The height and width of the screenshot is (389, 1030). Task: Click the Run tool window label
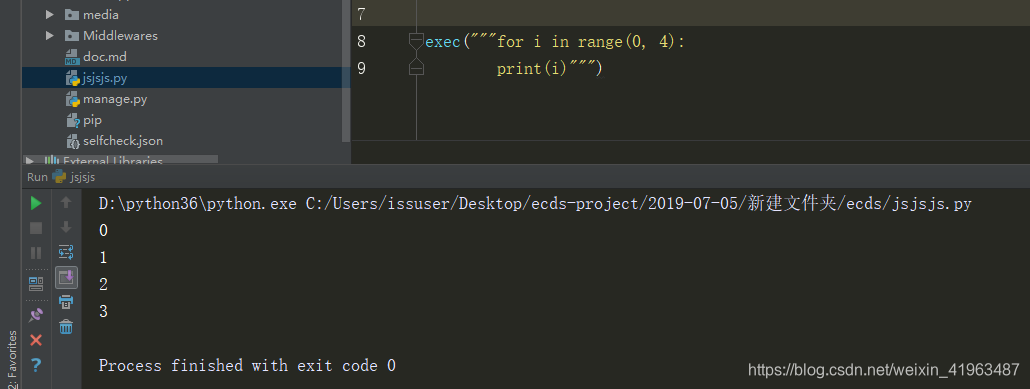pyautogui.click(x=37, y=177)
